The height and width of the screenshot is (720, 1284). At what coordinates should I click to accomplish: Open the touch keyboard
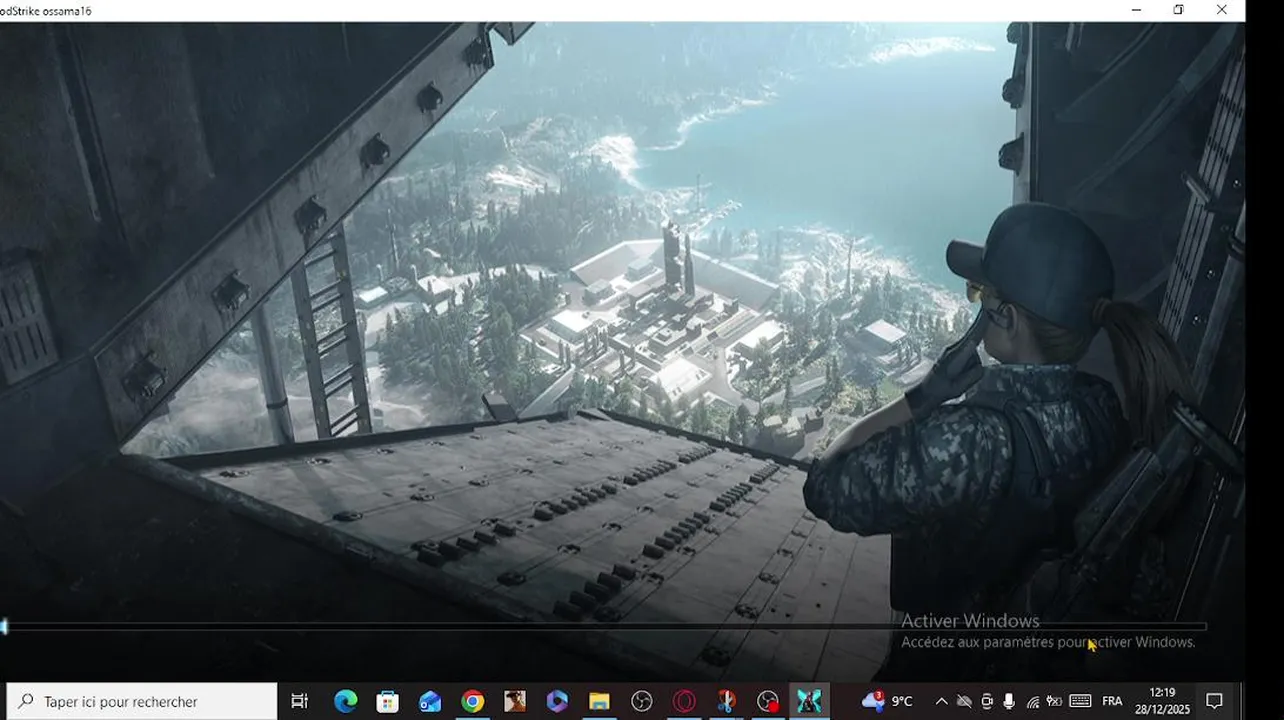(1080, 702)
